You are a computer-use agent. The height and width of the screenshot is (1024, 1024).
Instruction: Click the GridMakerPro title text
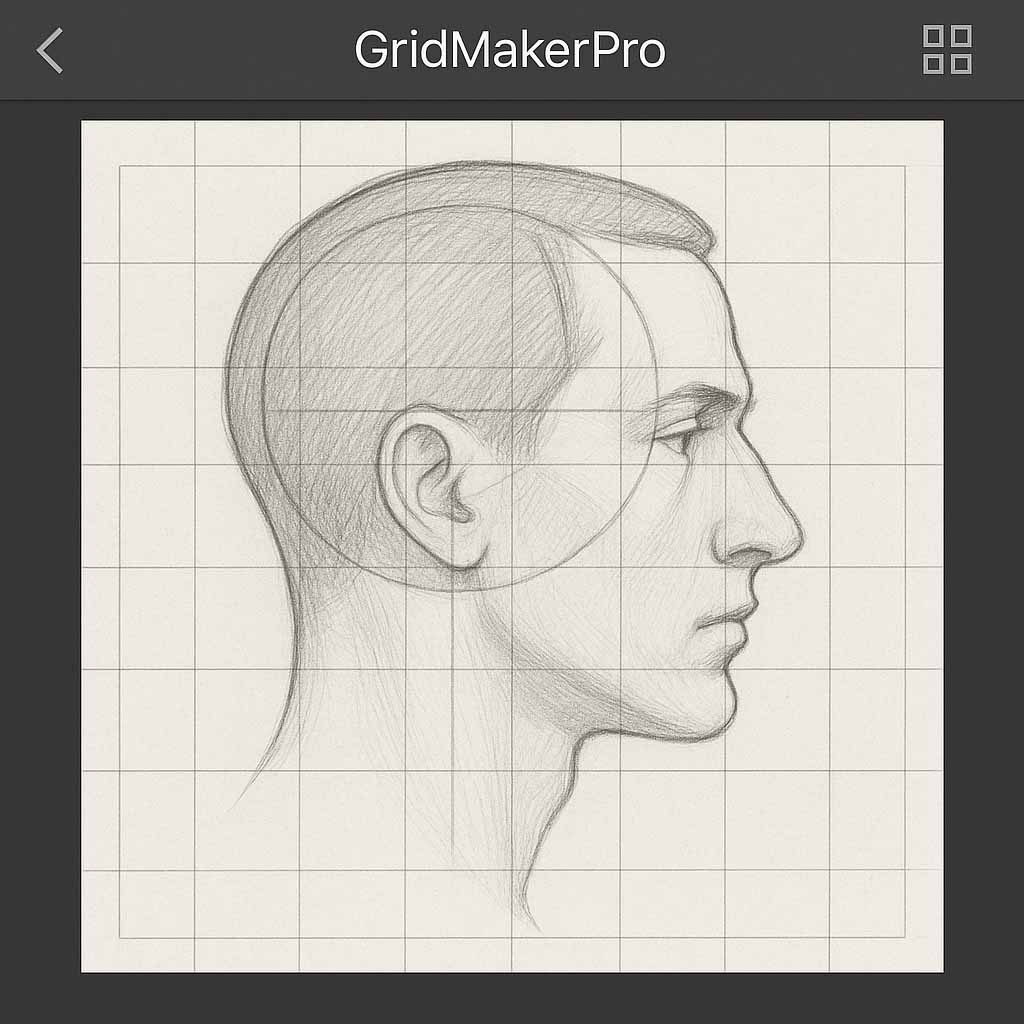[x=510, y=50]
